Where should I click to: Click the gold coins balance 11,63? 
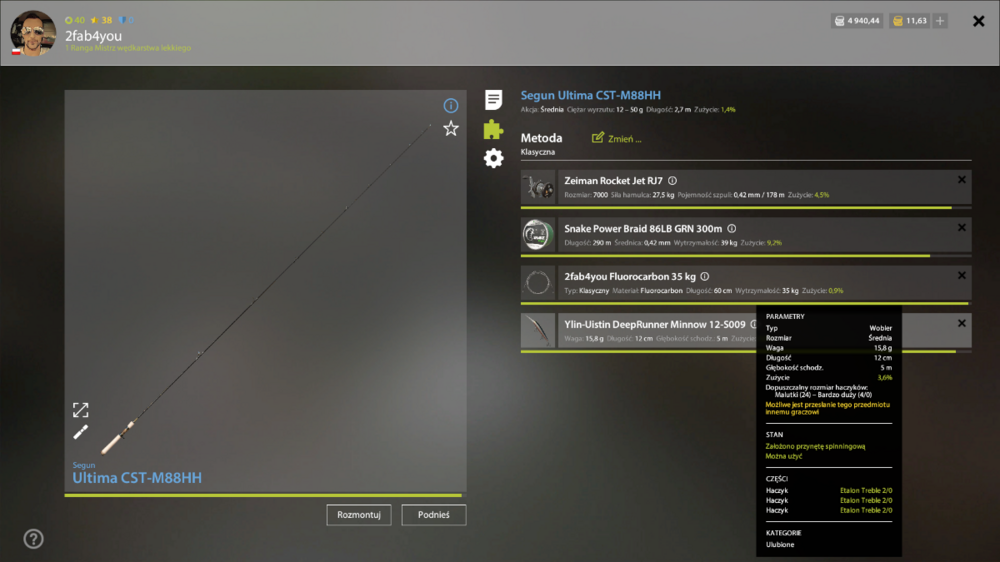click(910, 21)
